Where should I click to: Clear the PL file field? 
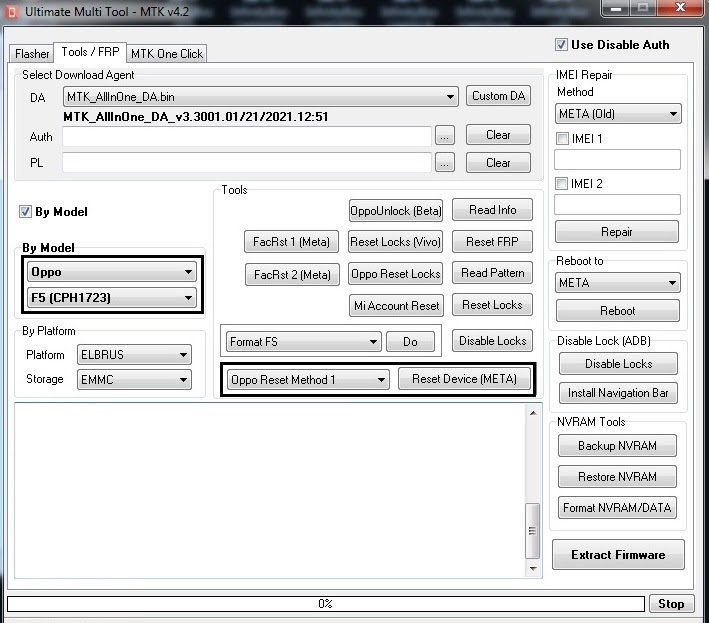point(498,163)
